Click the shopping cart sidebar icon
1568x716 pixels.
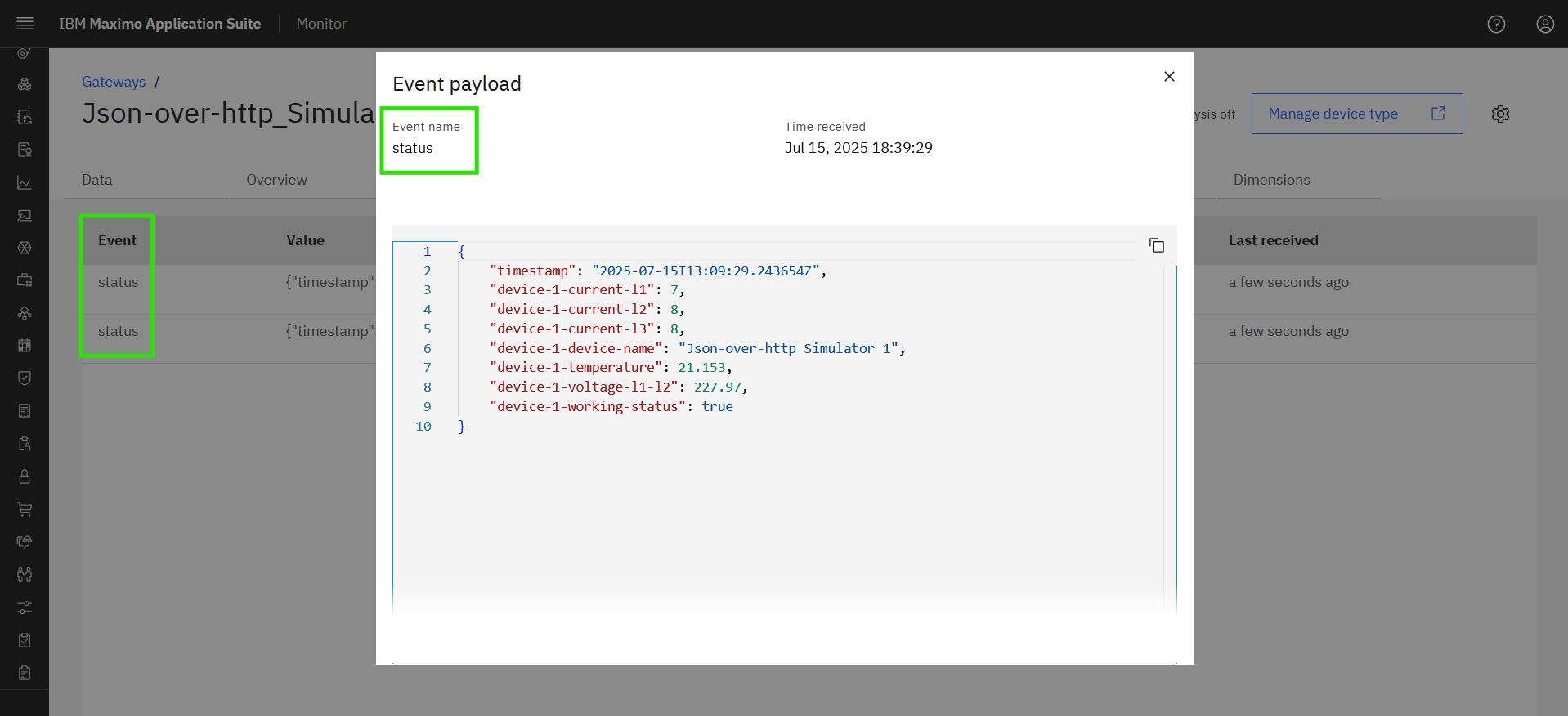tap(25, 509)
